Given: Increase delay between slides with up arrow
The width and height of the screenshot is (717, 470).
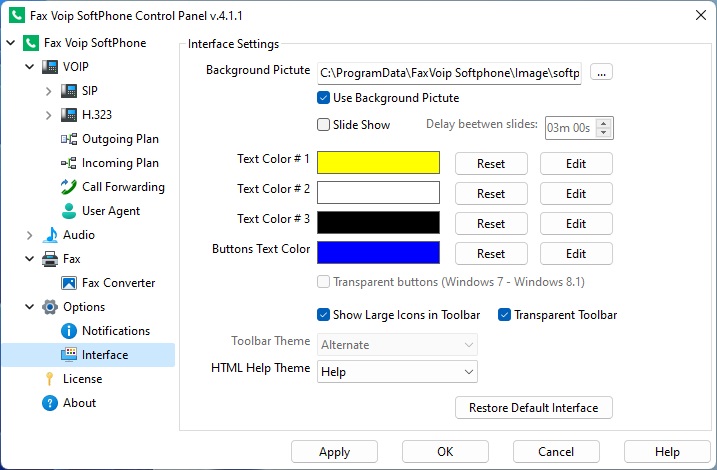Looking at the screenshot, I should tap(604, 123).
